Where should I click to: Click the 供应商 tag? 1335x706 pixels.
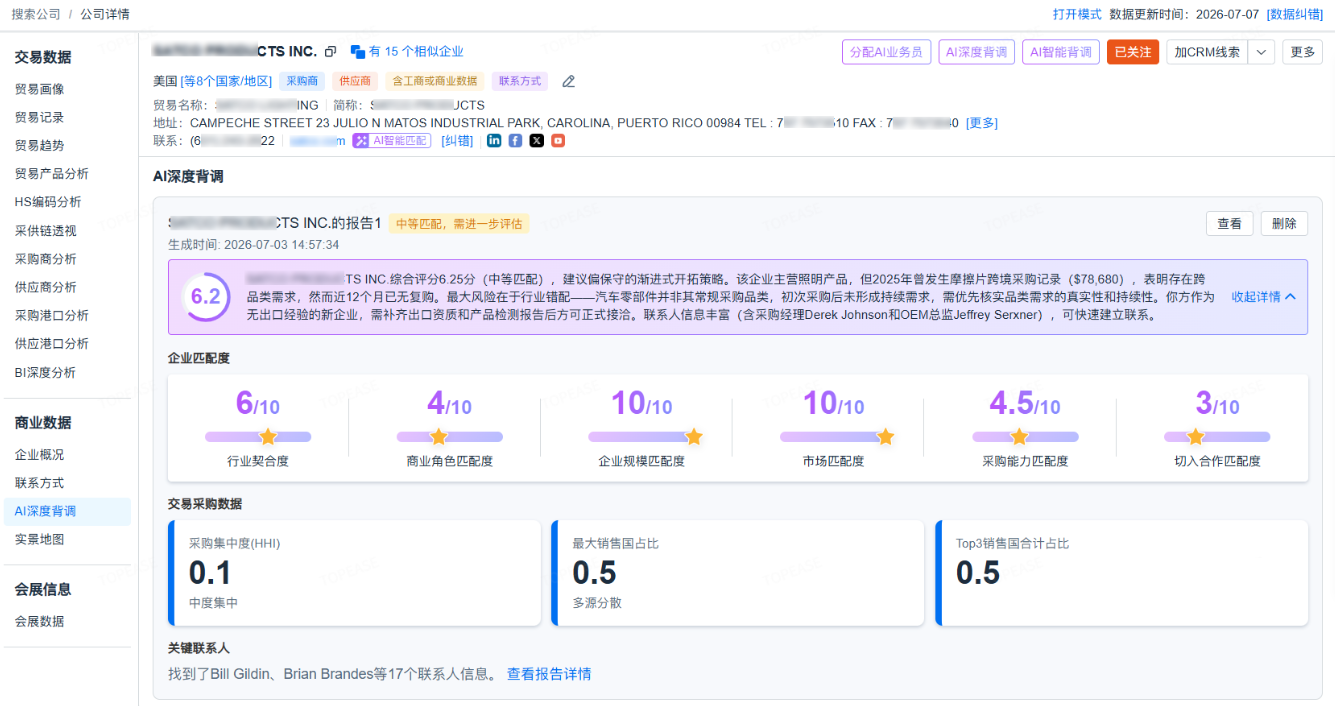click(355, 81)
